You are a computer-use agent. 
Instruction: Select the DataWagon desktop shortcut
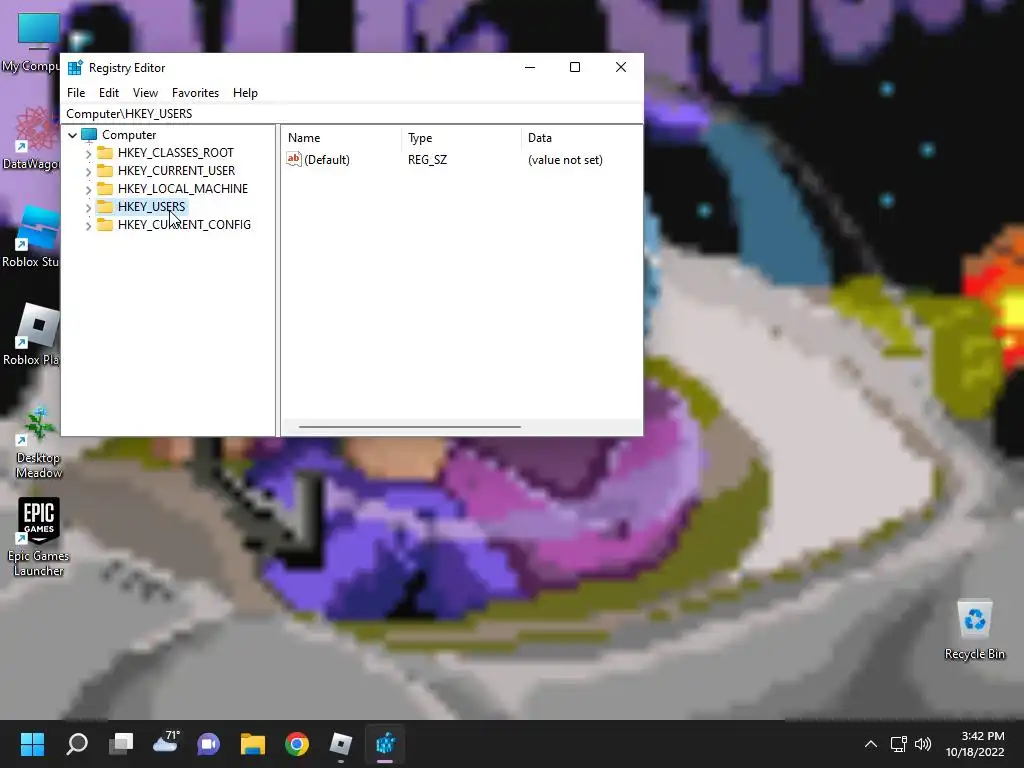point(31,138)
